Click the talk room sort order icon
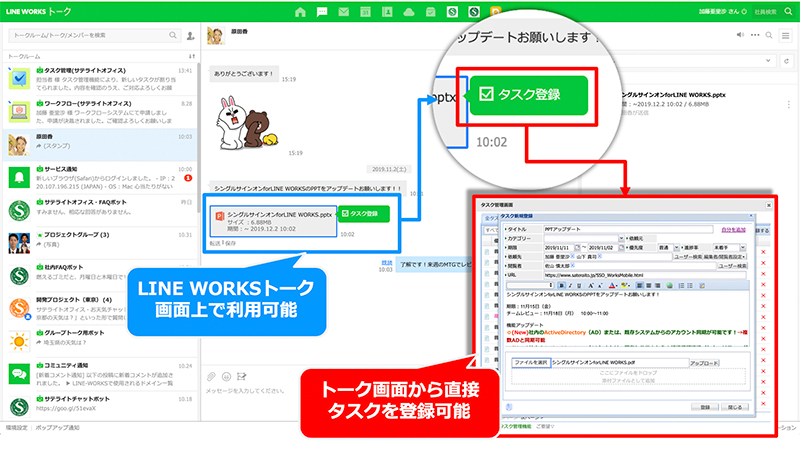This screenshot has height=450, width=800. pos(192,56)
